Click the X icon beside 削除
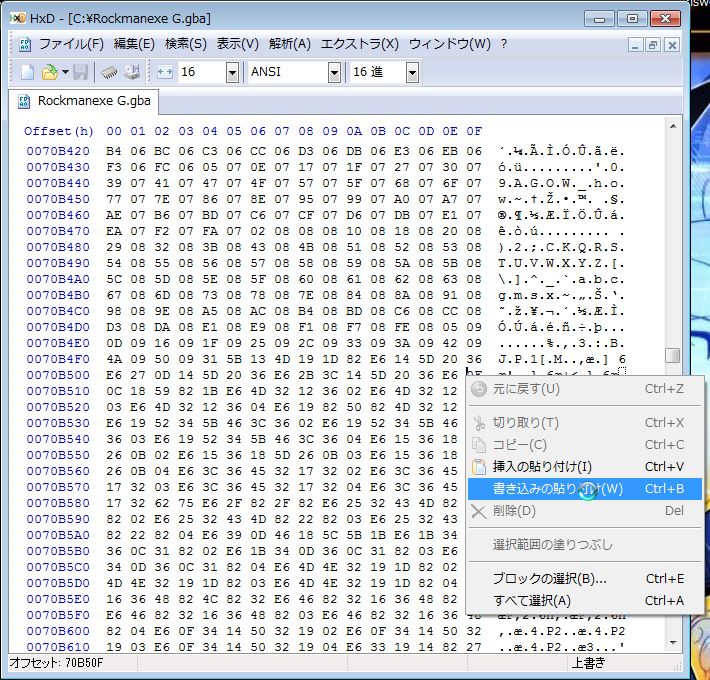 [479, 512]
